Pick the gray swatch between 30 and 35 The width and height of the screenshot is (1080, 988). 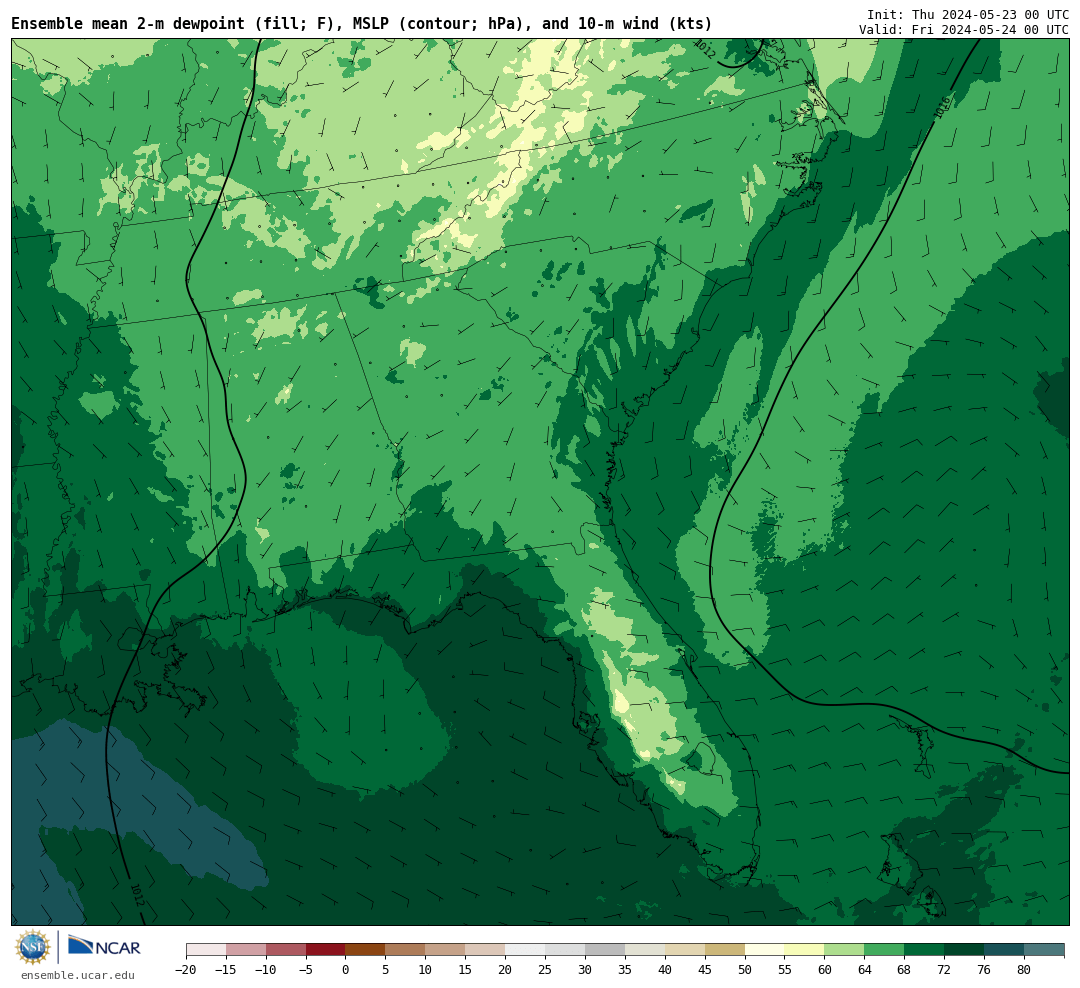point(605,950)
